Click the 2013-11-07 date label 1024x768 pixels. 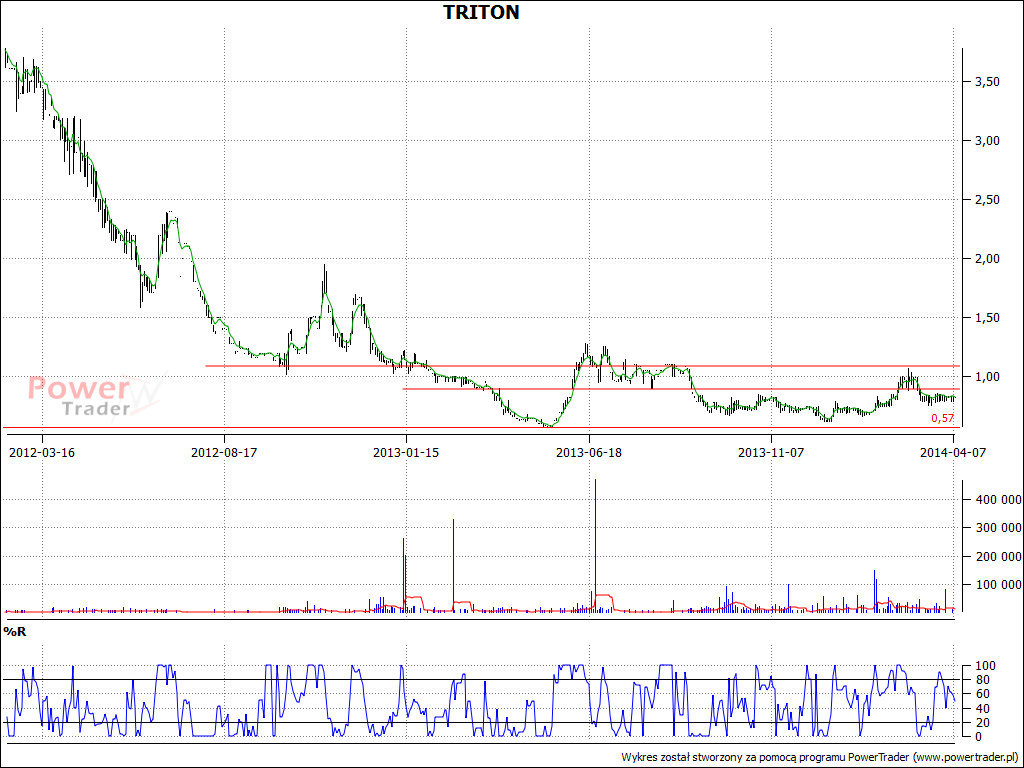point(771,453)
